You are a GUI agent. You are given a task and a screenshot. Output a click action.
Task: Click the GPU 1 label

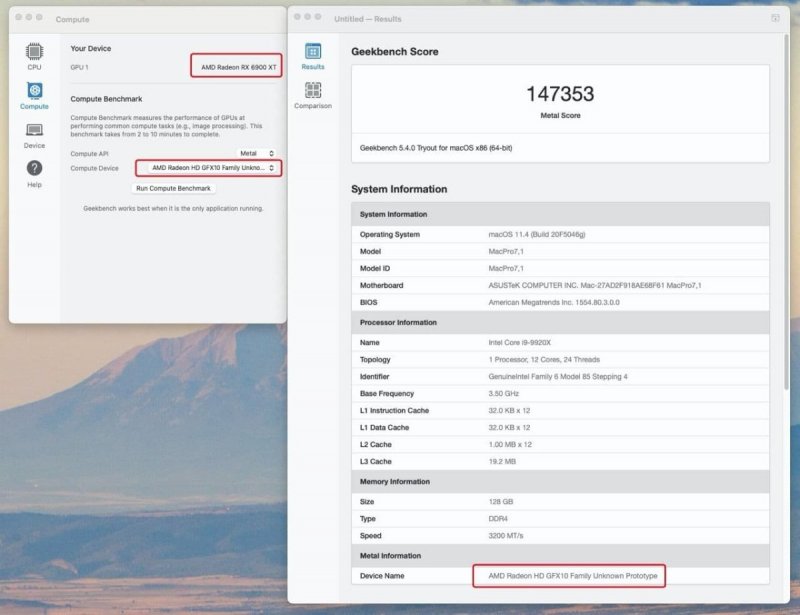pos(79,67)
